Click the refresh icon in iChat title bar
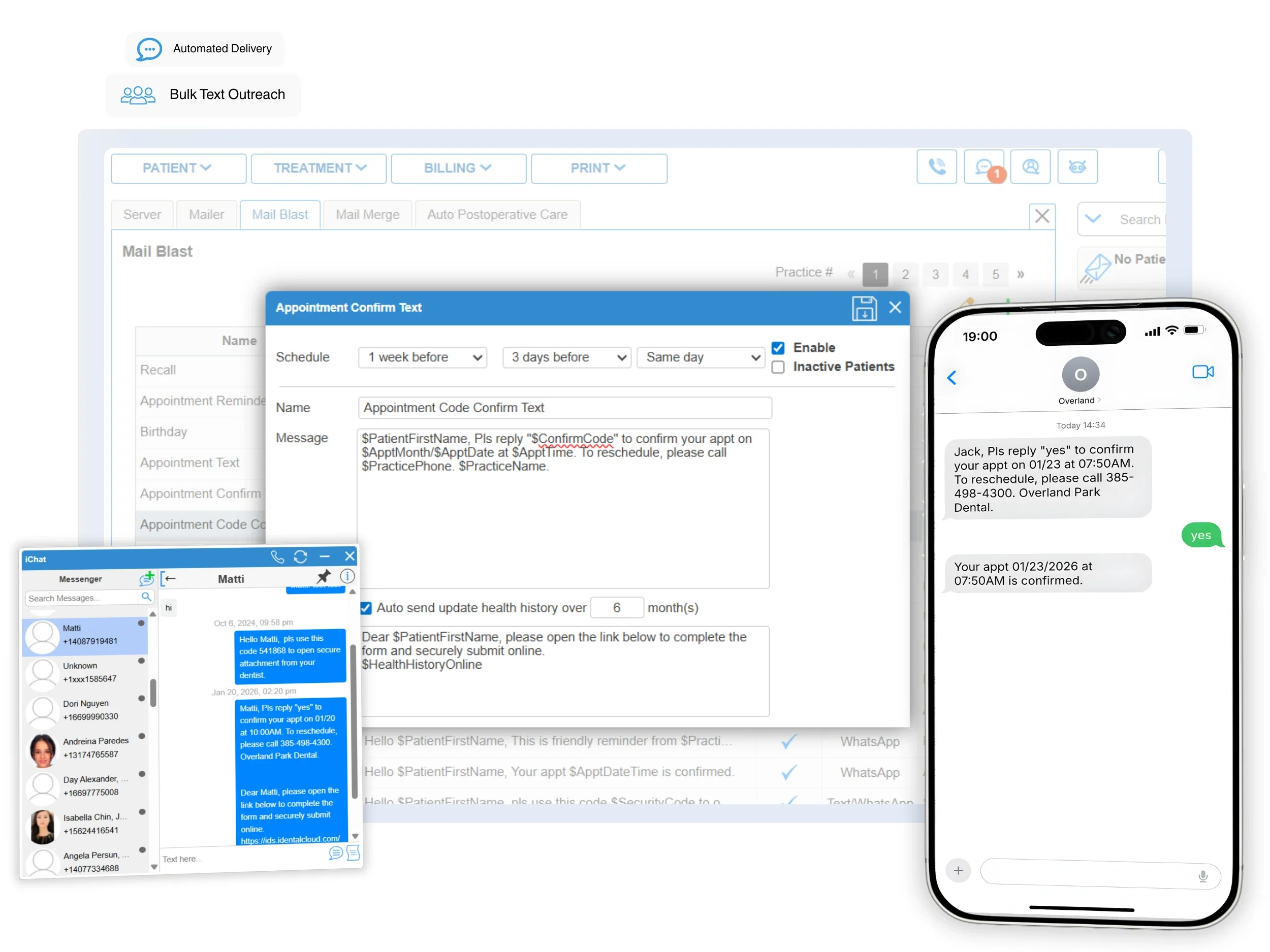Screen dimensions: 1270x952 click(300, 556)
